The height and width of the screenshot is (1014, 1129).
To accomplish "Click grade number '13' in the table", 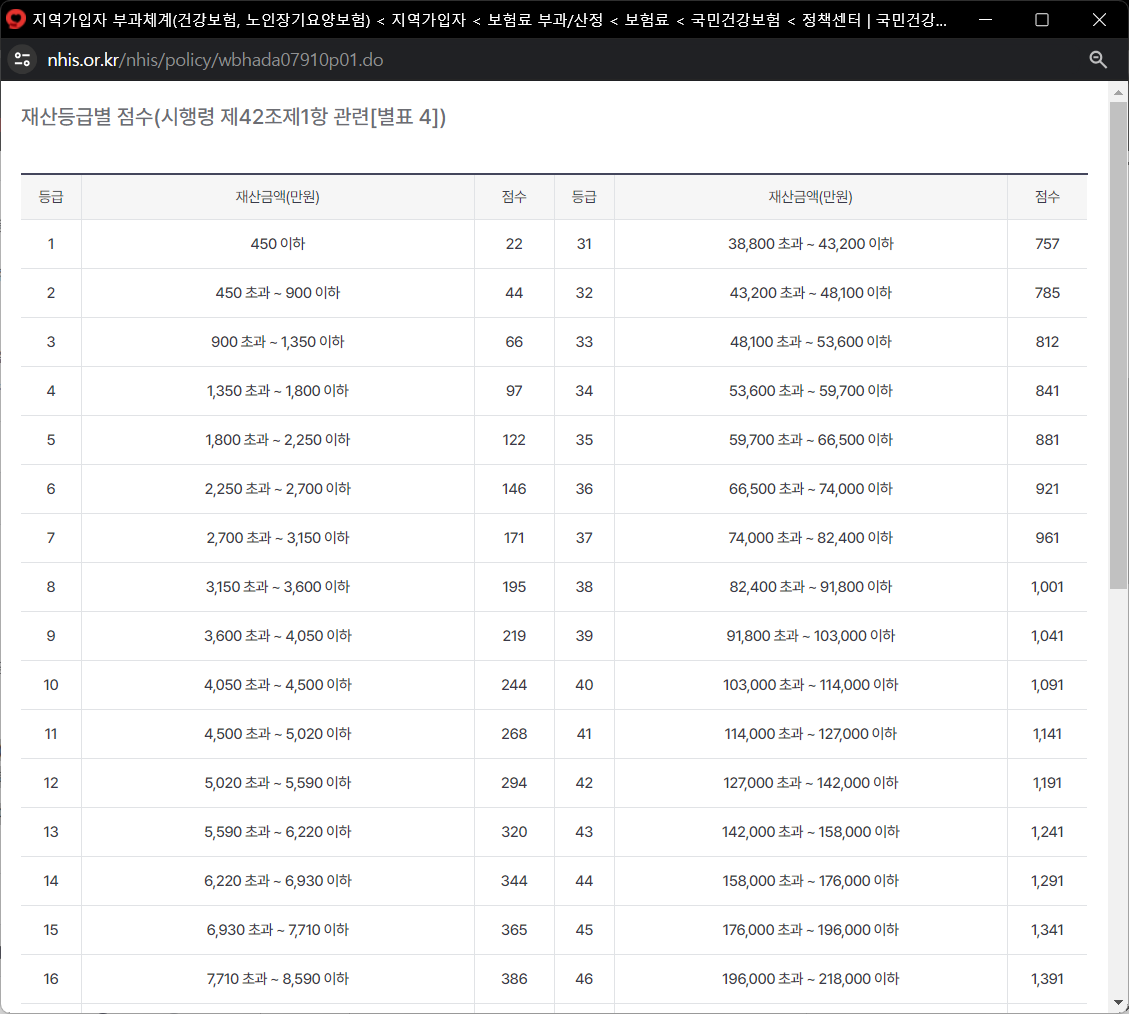I will pos(51,832).
